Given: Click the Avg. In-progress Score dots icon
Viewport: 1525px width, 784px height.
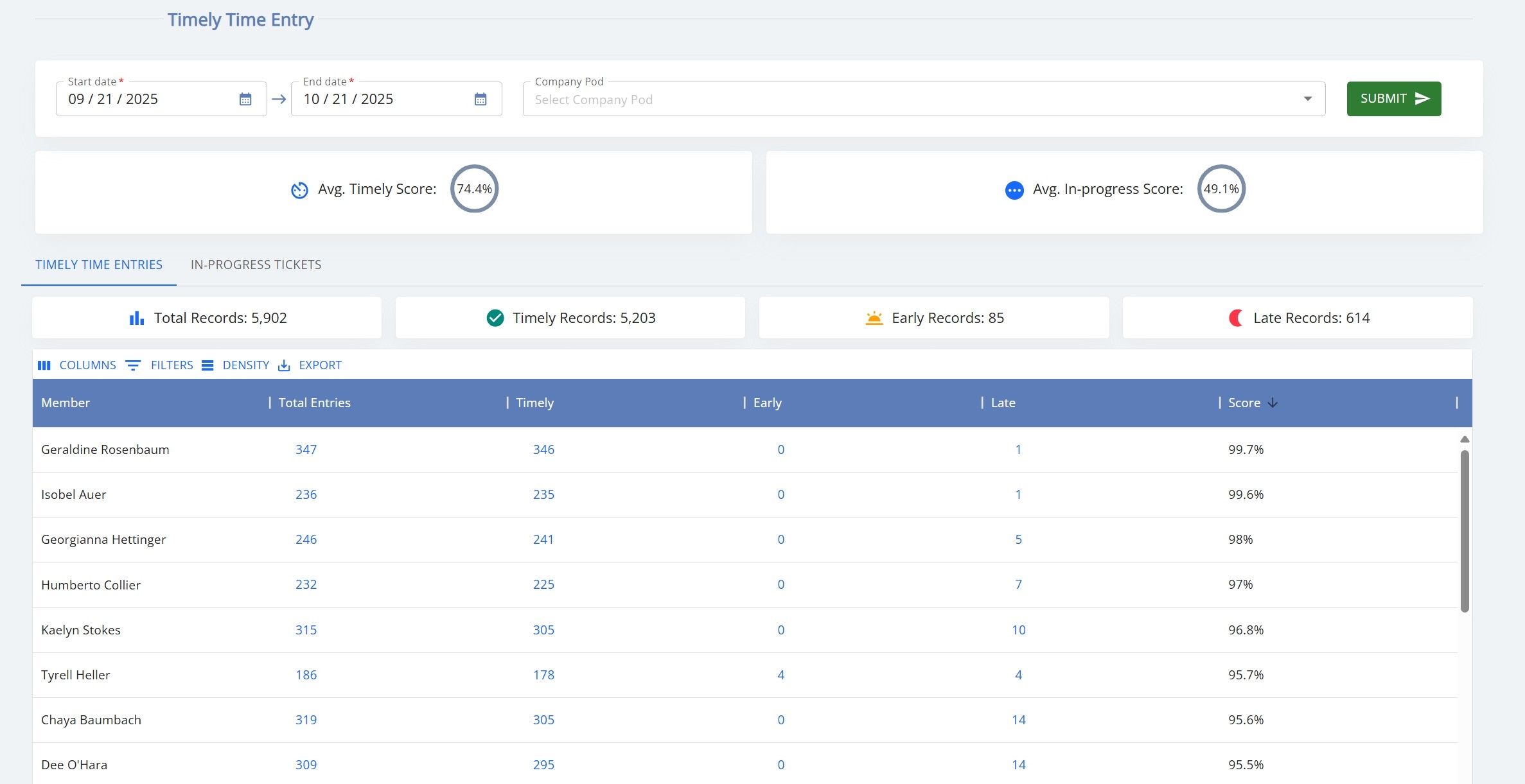Looking at the screenshot, I should tap(1014, 190).
